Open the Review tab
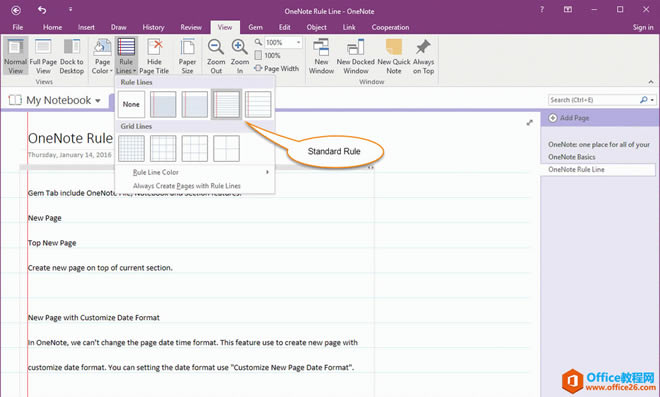The height and width of the screenshot is (397, 660). pos(191,27)
